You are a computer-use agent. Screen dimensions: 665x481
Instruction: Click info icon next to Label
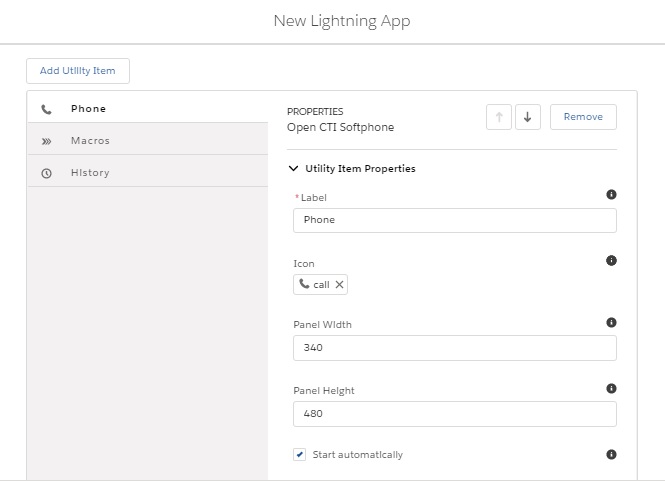tap(611, 195)
